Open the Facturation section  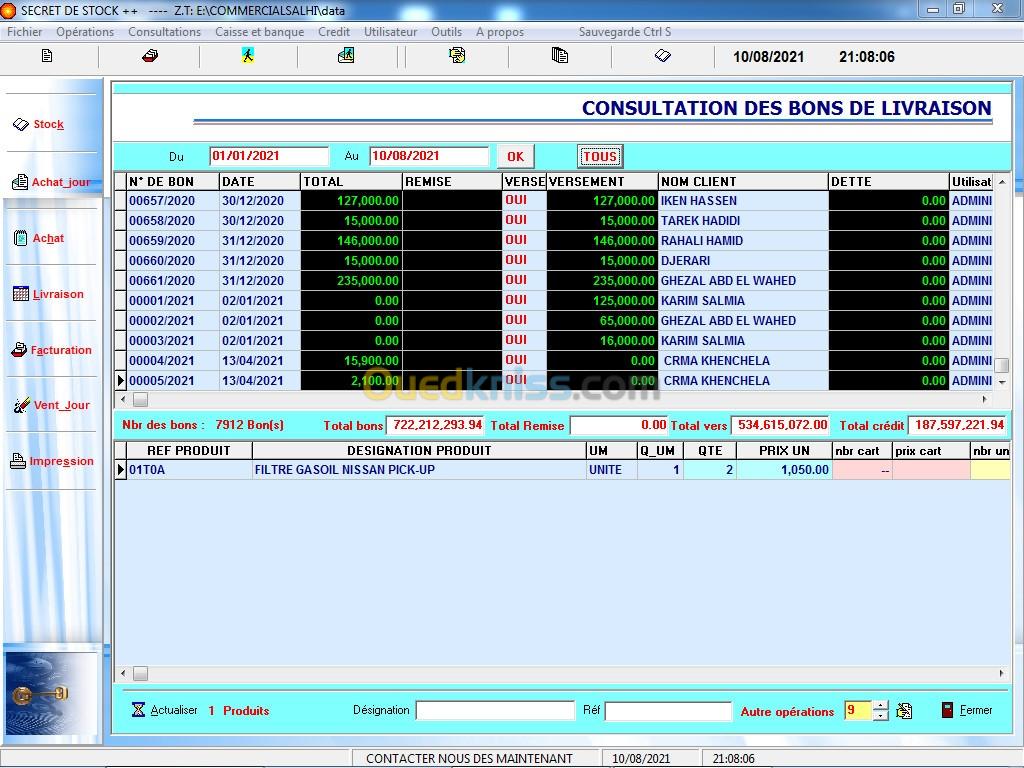pos(59,350)
